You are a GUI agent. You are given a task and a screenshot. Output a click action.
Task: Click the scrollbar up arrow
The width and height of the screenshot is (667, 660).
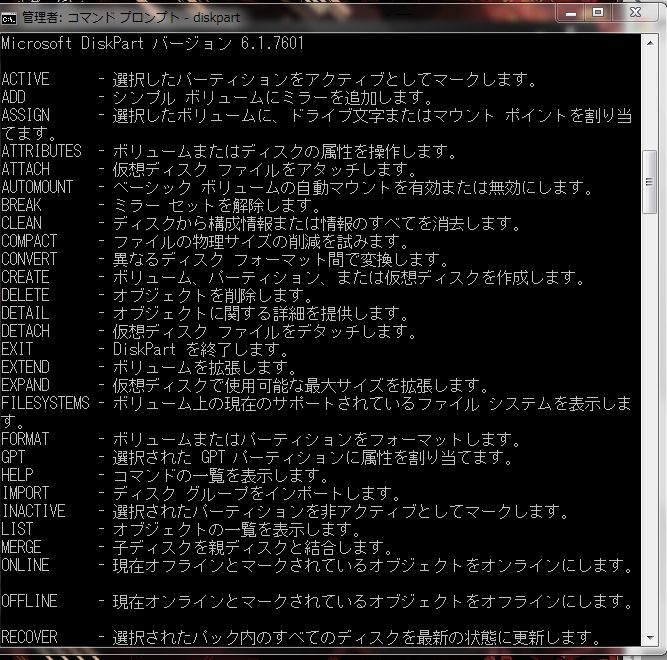click(x=650, y=43)
